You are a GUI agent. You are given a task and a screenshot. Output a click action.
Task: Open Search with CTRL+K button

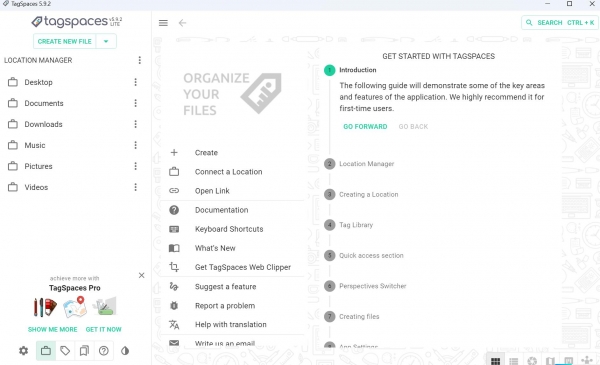tap(559, 23)
